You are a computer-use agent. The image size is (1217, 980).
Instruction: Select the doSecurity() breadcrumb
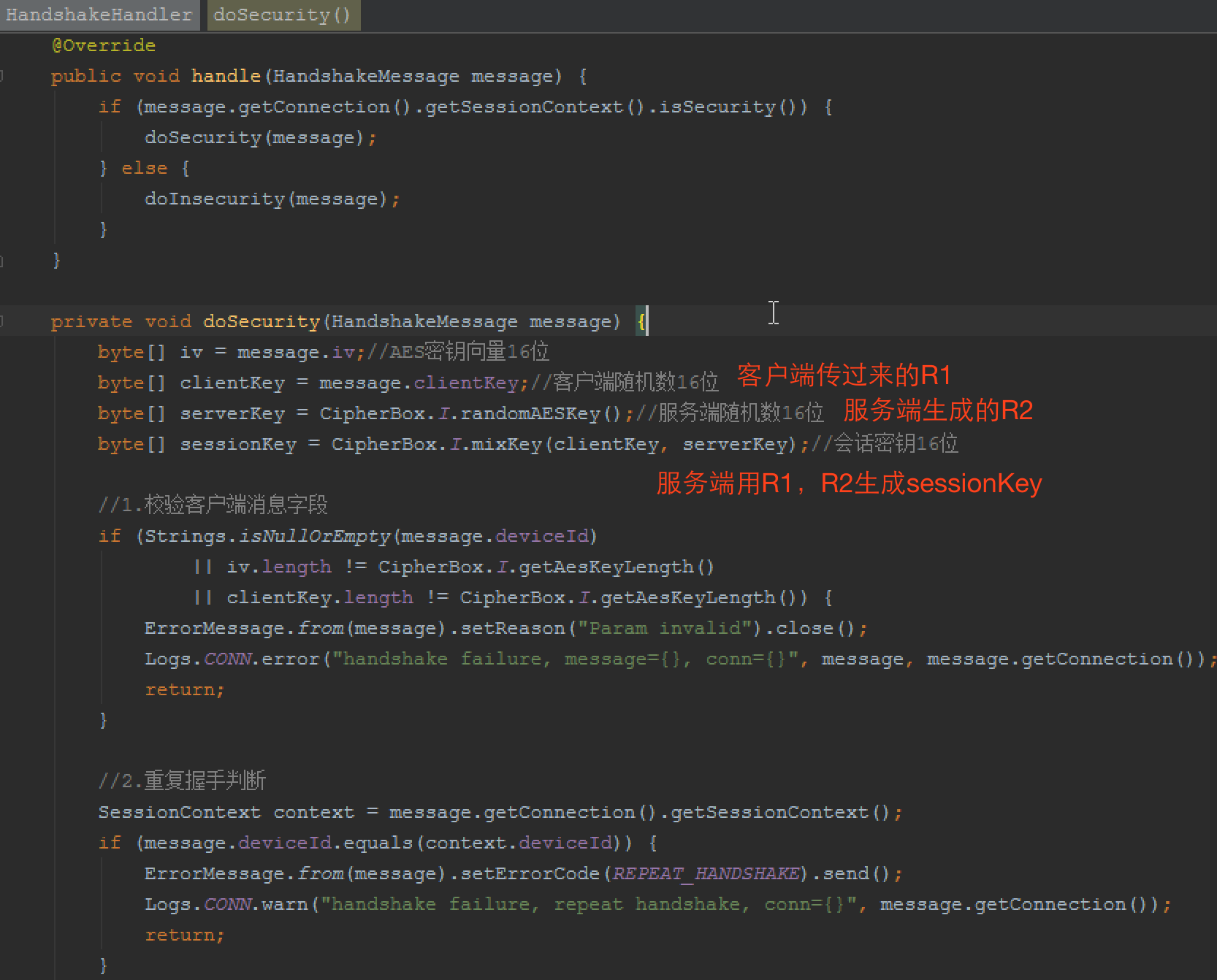pos(283,15)
